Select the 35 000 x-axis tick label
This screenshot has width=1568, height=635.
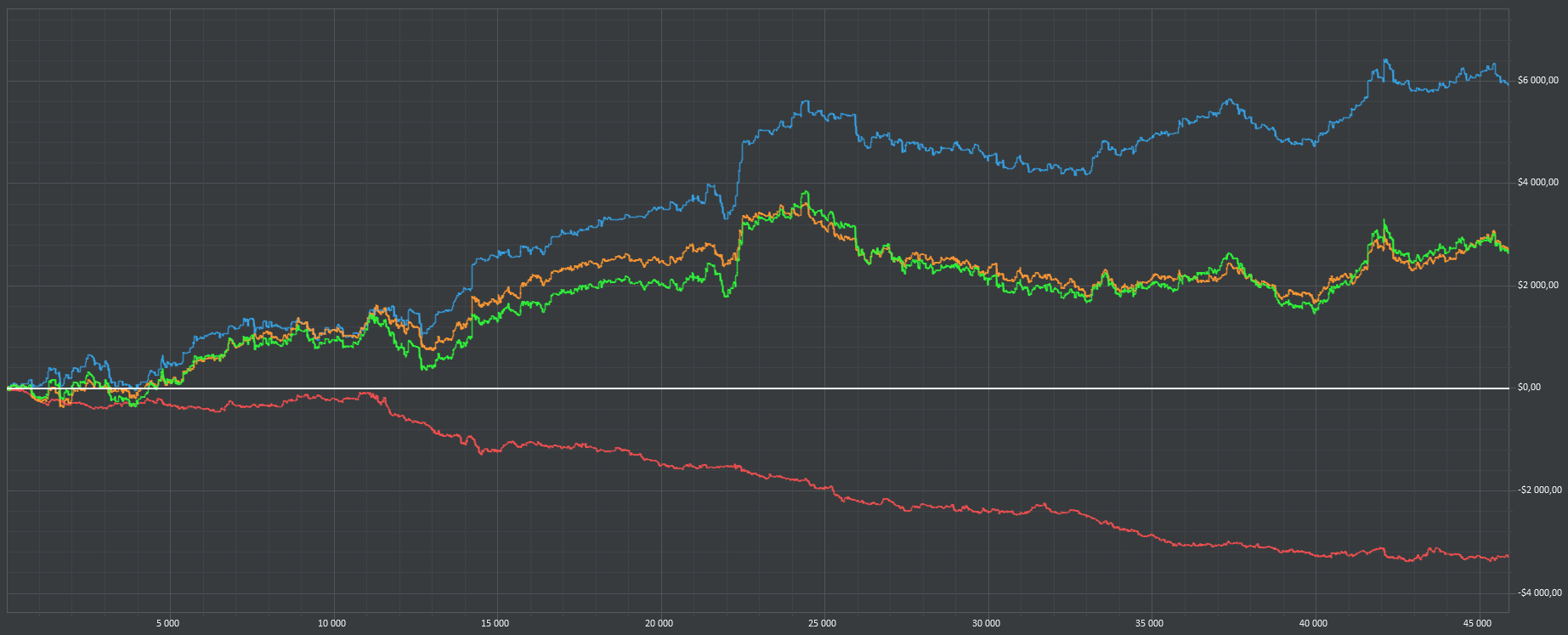(1149, 624)
